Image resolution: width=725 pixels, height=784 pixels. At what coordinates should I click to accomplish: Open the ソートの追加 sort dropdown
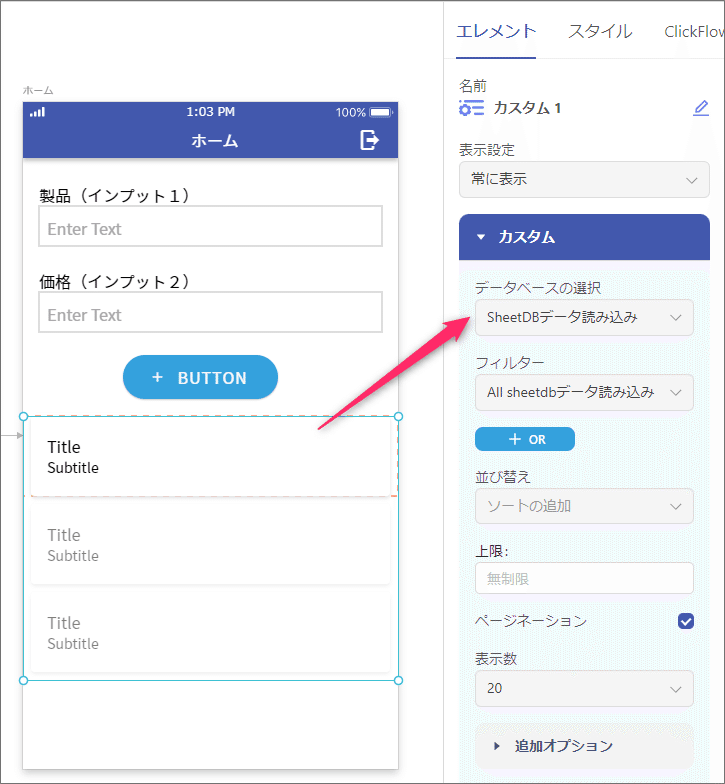584,506
